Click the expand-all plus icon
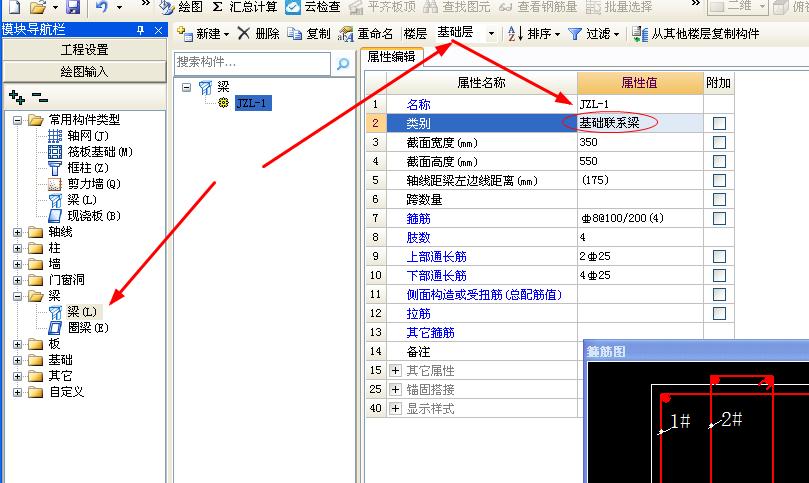Screen dimensions: 809x483 pos(17,96)
